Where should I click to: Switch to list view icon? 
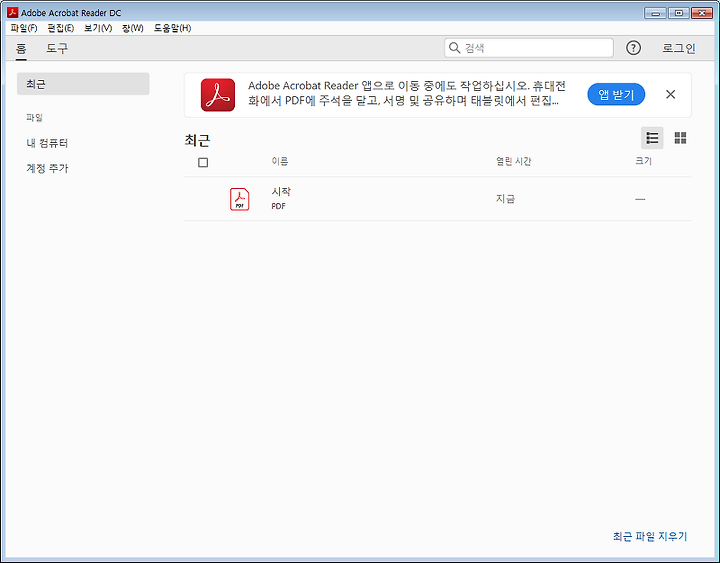pyautogui.click(x=652, y=138)
